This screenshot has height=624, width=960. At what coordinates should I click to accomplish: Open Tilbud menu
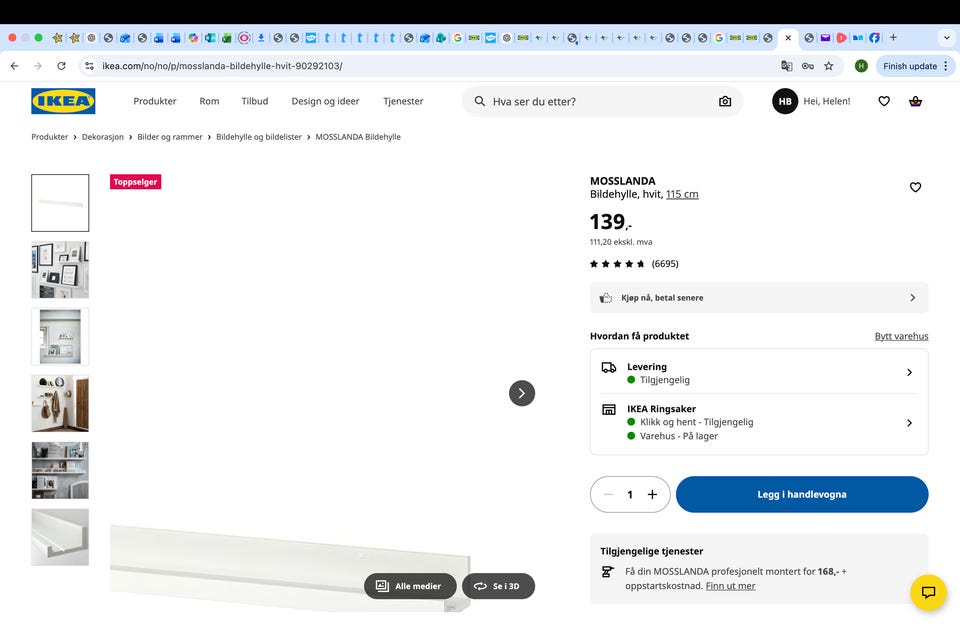(x=255, y=102)
